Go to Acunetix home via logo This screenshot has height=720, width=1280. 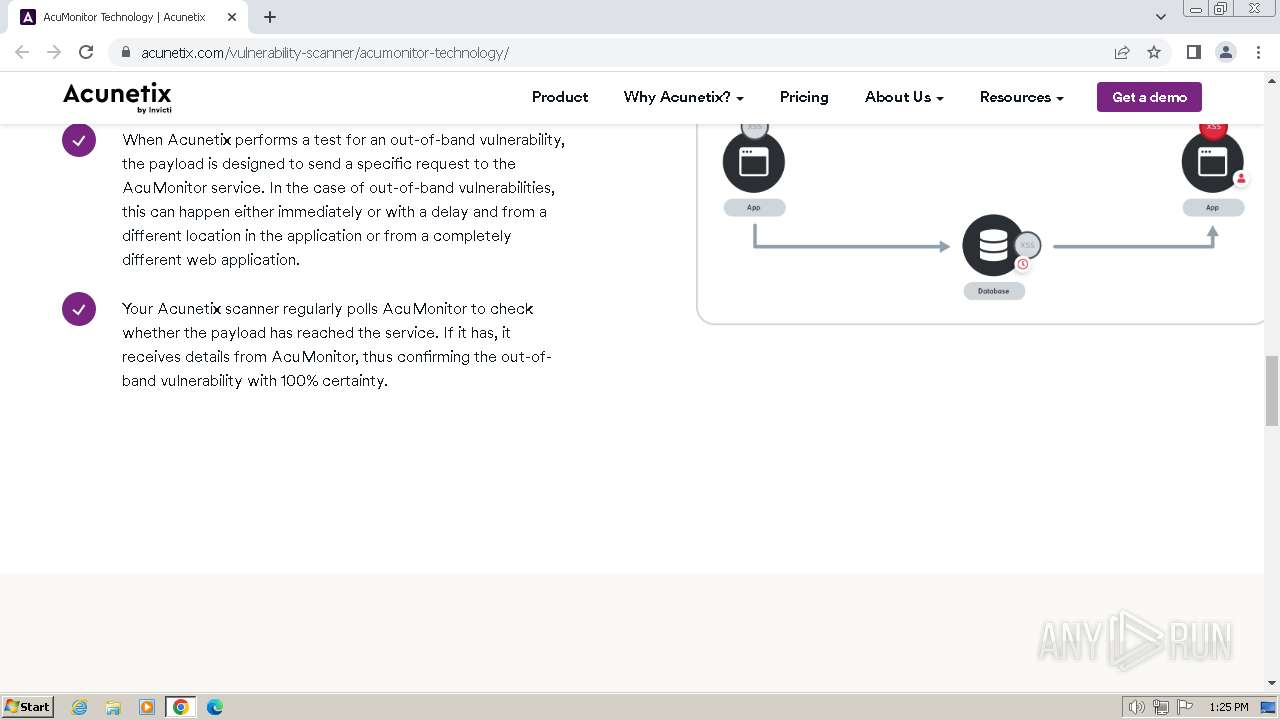click(118, 97)
